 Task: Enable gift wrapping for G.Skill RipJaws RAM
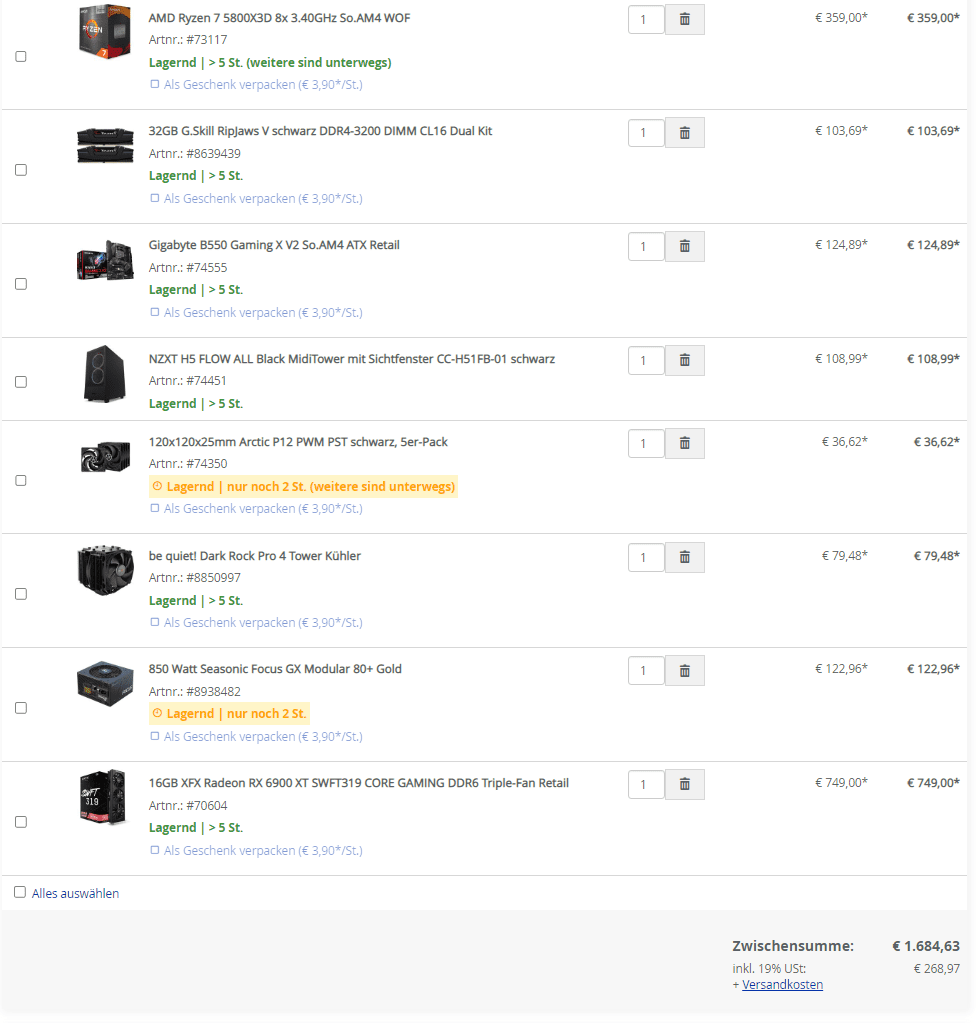coord(155,198)
